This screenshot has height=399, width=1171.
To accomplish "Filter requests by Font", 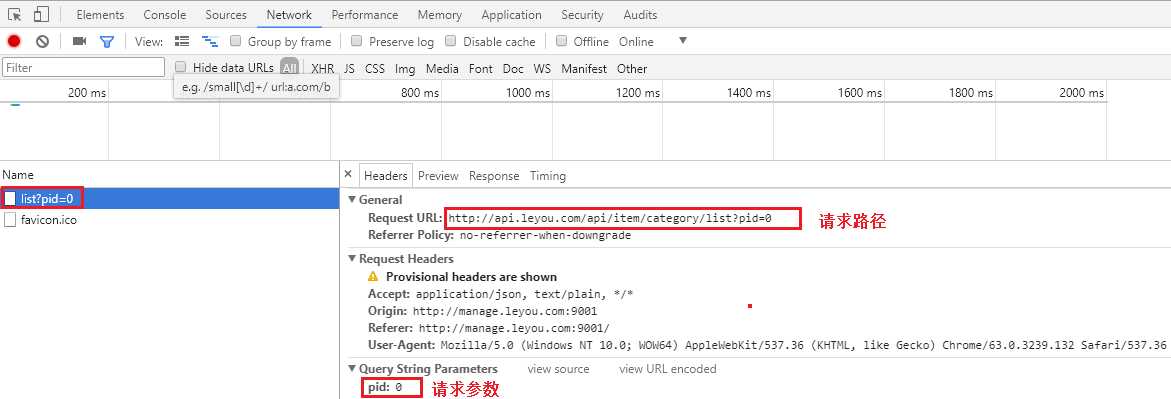I will [480, 68].
